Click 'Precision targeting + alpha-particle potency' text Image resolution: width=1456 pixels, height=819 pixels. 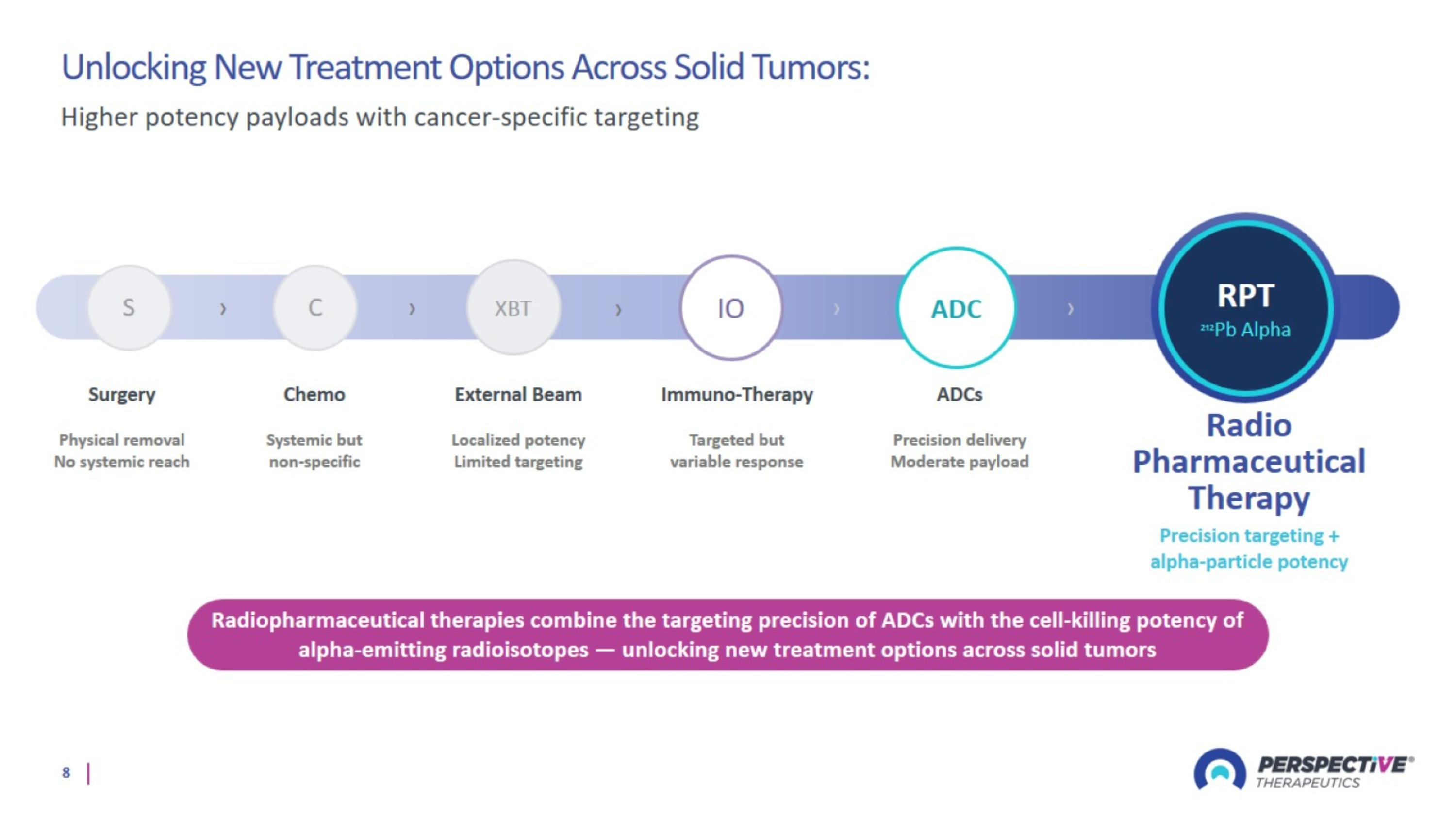click(1249, 548)
